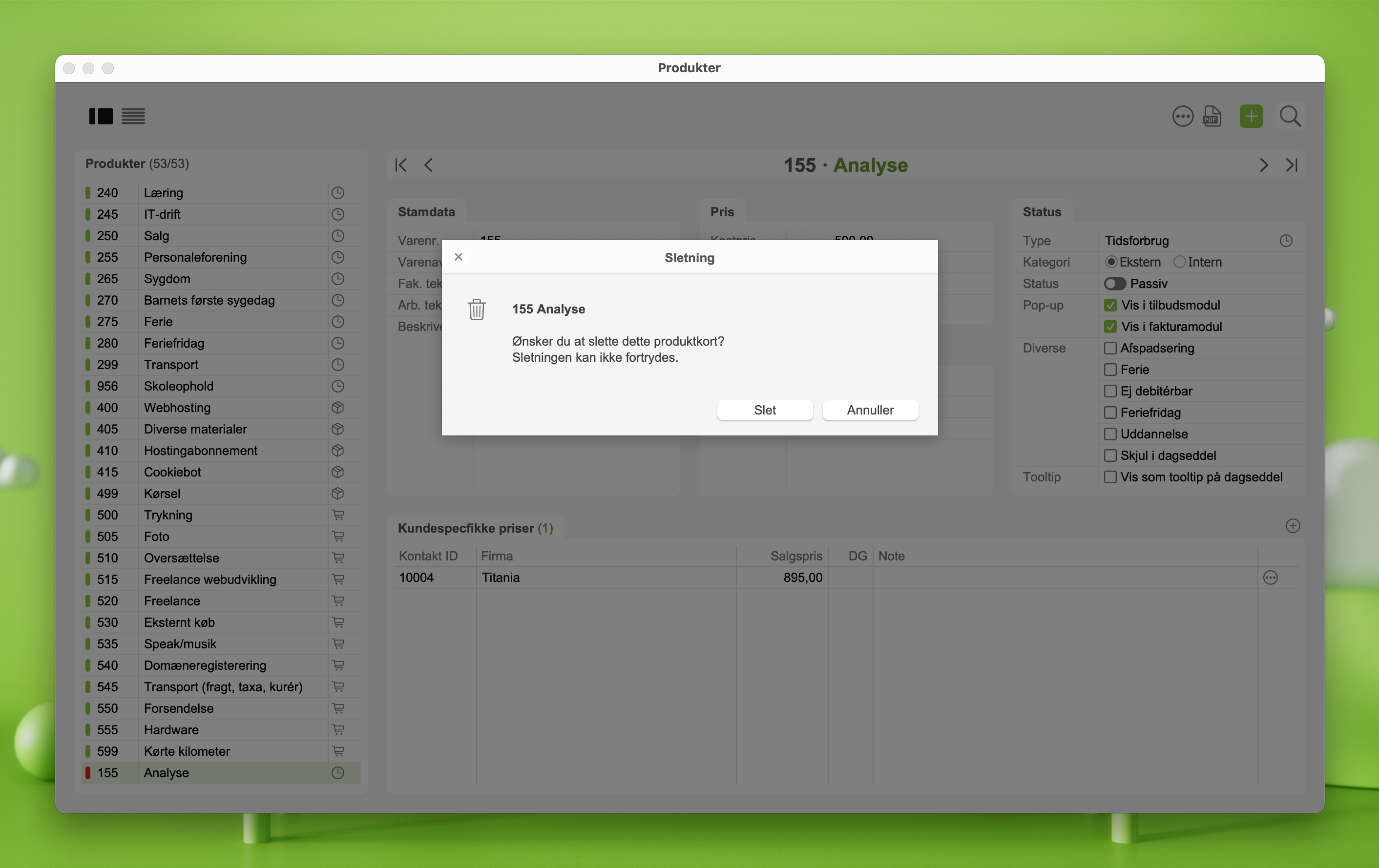Go to the next product arrow
The height and width of the screenshot is (868, 1379).
(x=1263, y=165)
